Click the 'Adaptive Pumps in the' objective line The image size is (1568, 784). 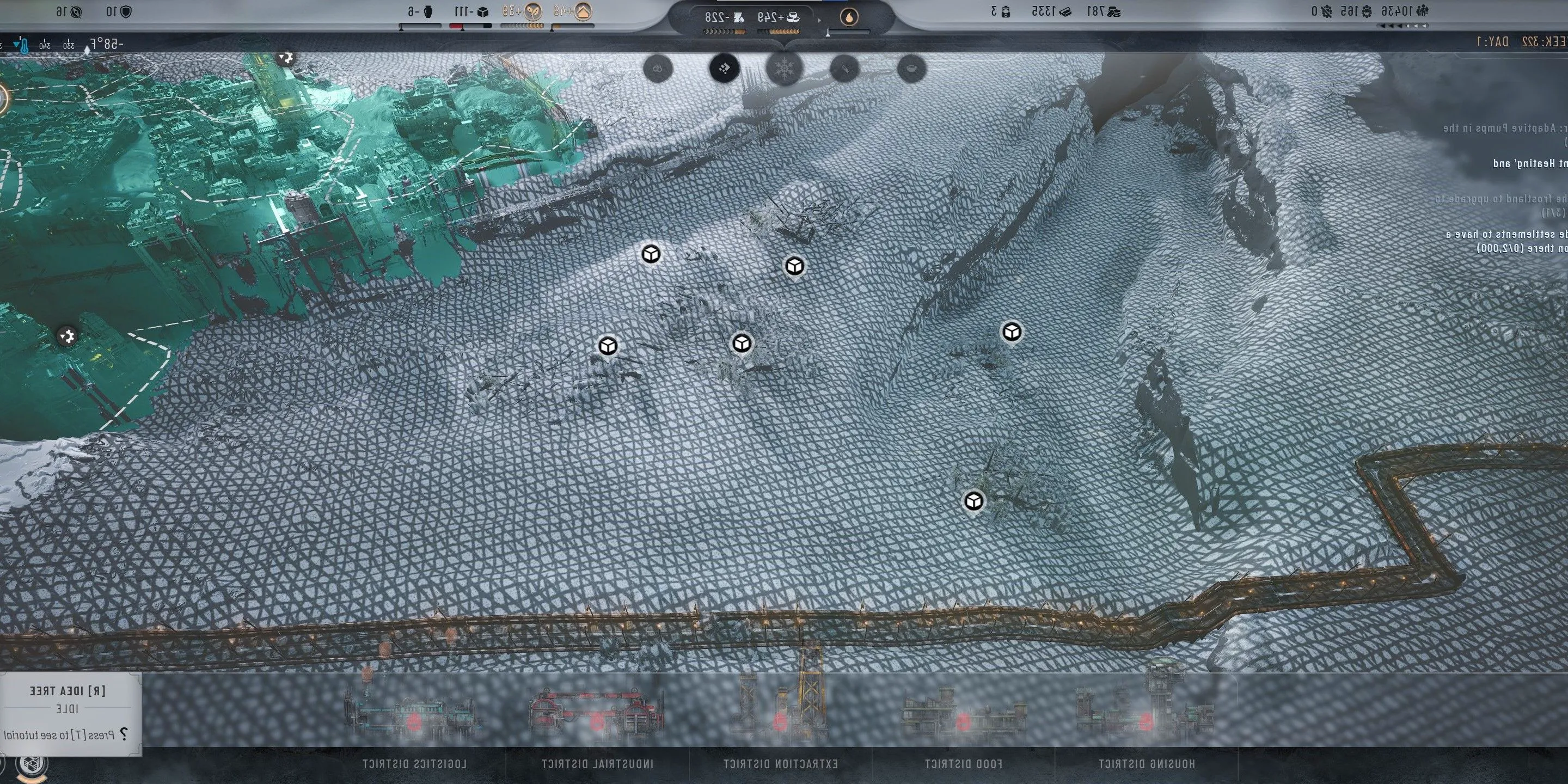tap(1505, 128)
